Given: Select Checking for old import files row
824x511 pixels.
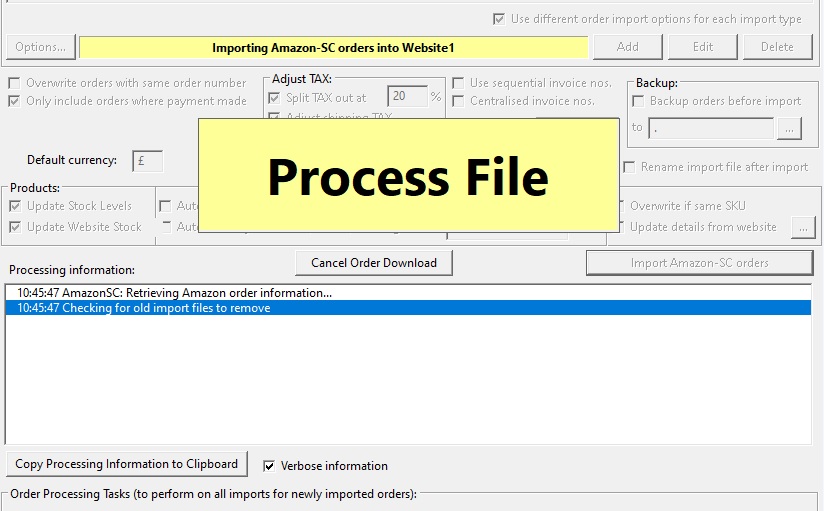Looking at the screenshot, I should [x=408, y=308].
